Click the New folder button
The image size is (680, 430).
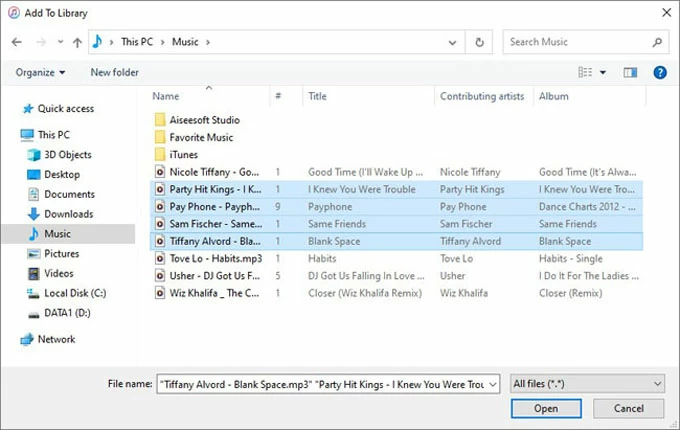(114, 72)
